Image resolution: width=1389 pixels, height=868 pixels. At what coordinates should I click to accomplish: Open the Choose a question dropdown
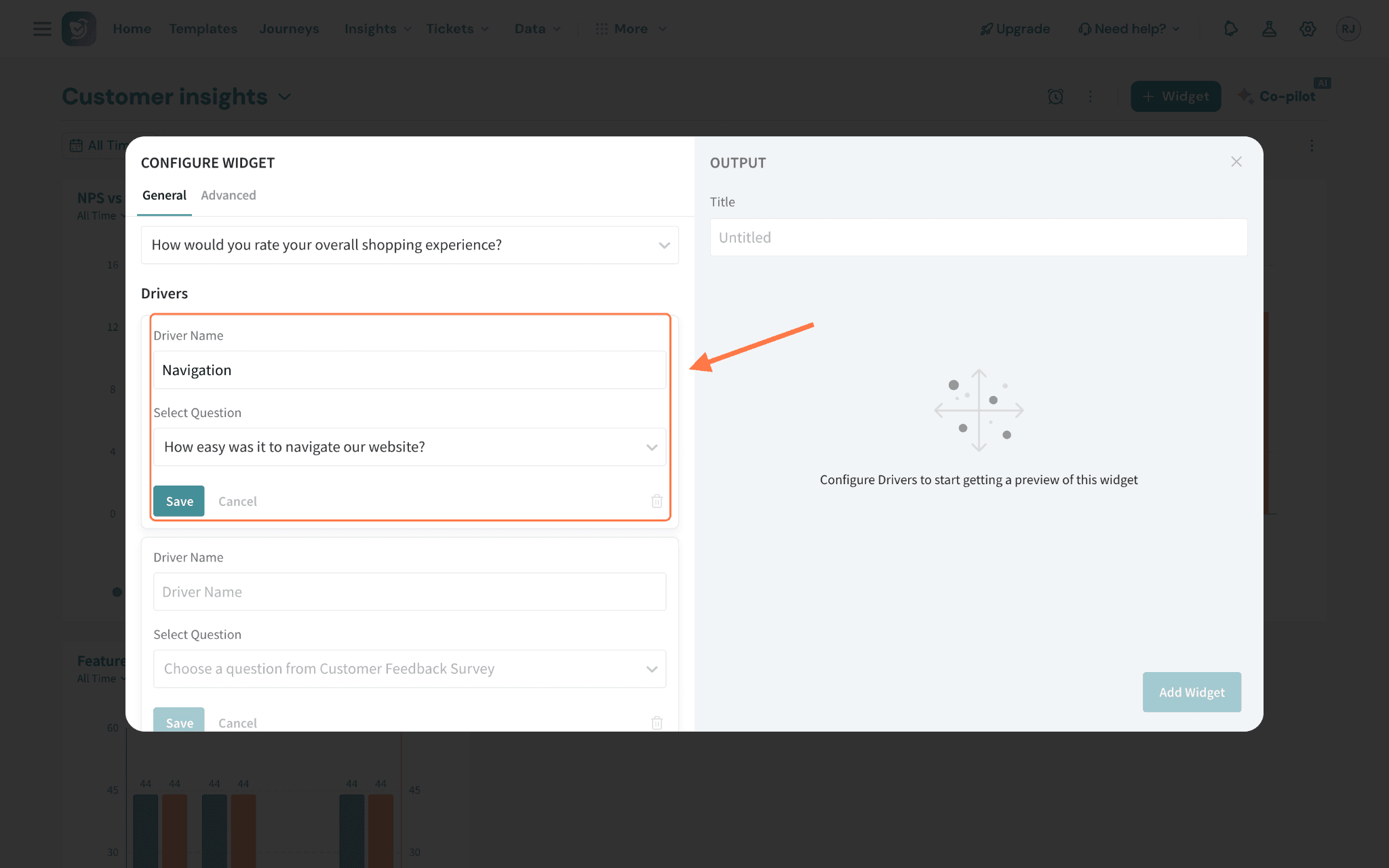click(410, 669)
